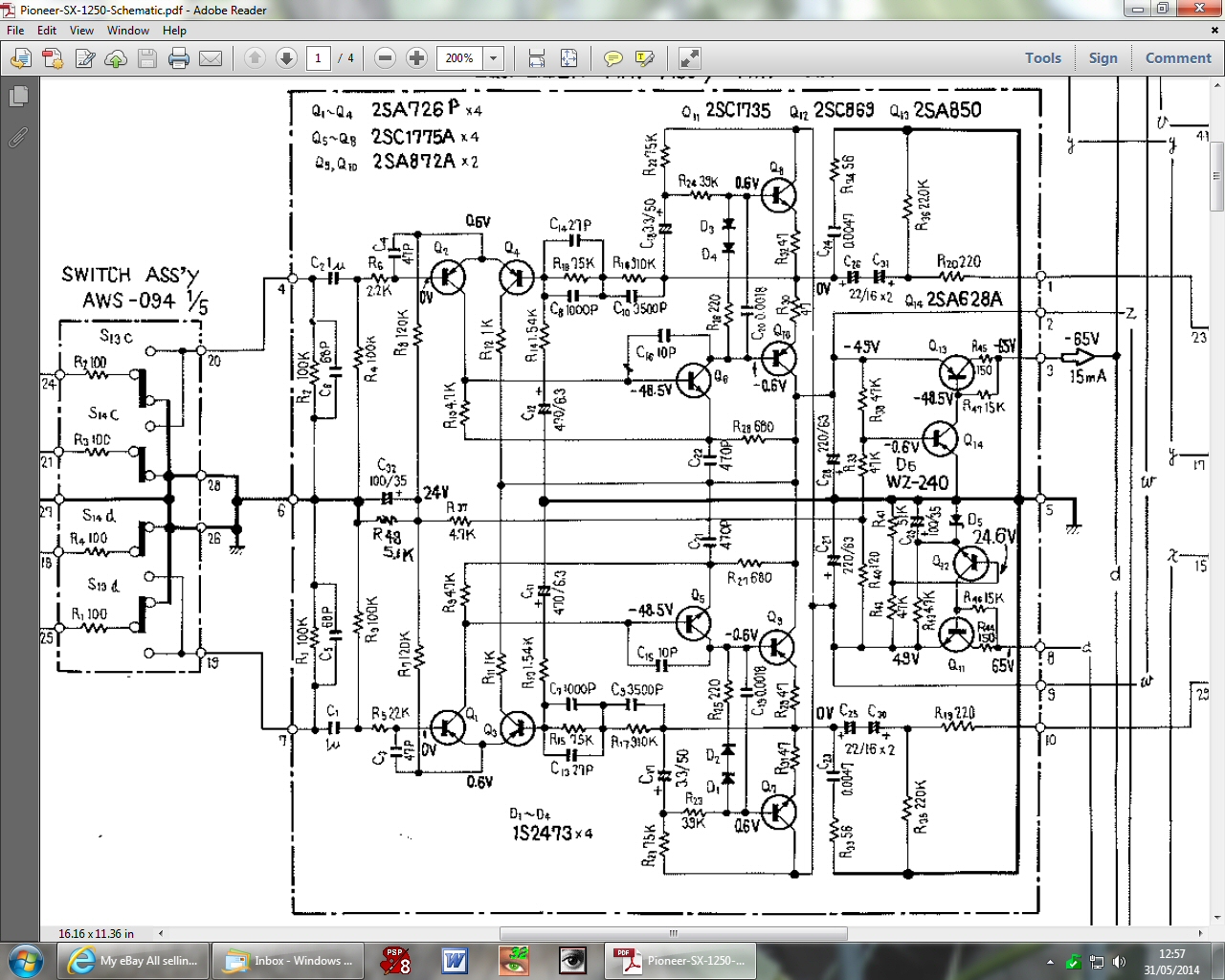Image resolution: width=1225 pixels, height=980 pixels.
Task: Open the Edit menu
Action: (x=47, y=31)
